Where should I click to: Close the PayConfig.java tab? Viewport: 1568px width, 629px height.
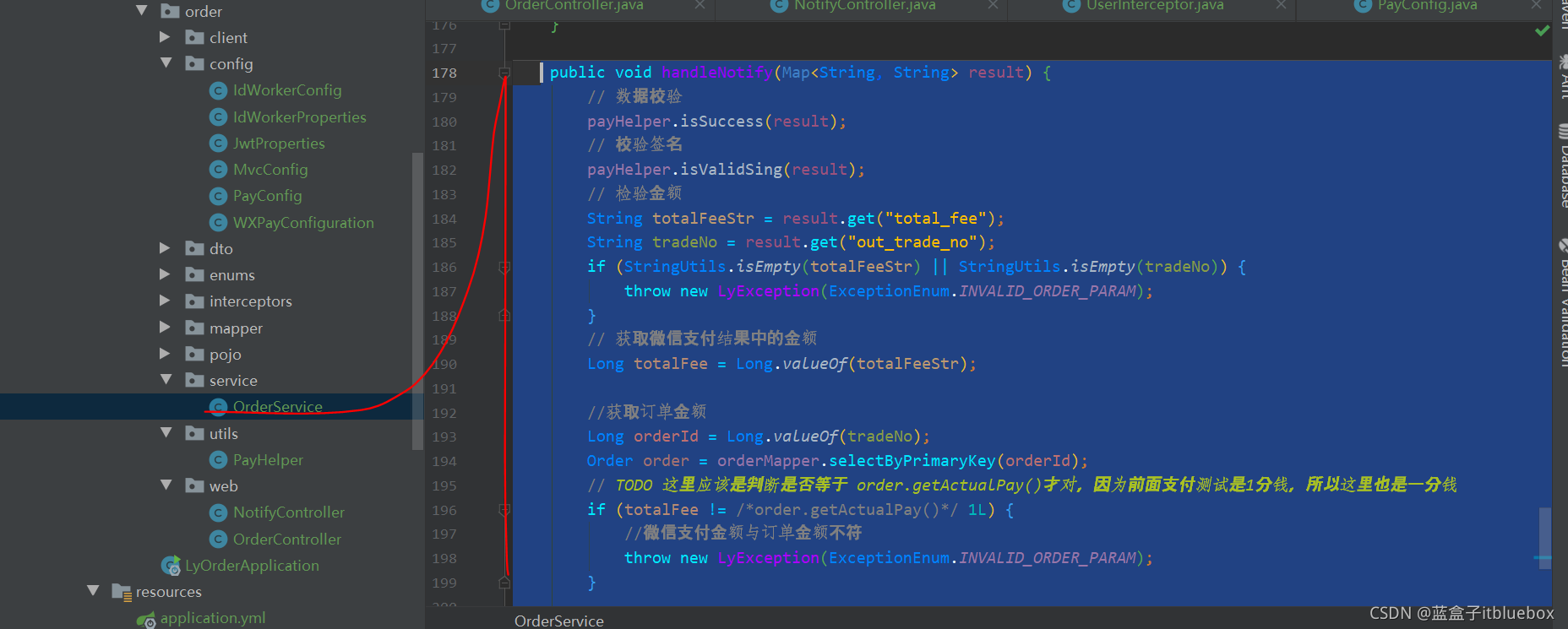click(x=1536, y=5)
